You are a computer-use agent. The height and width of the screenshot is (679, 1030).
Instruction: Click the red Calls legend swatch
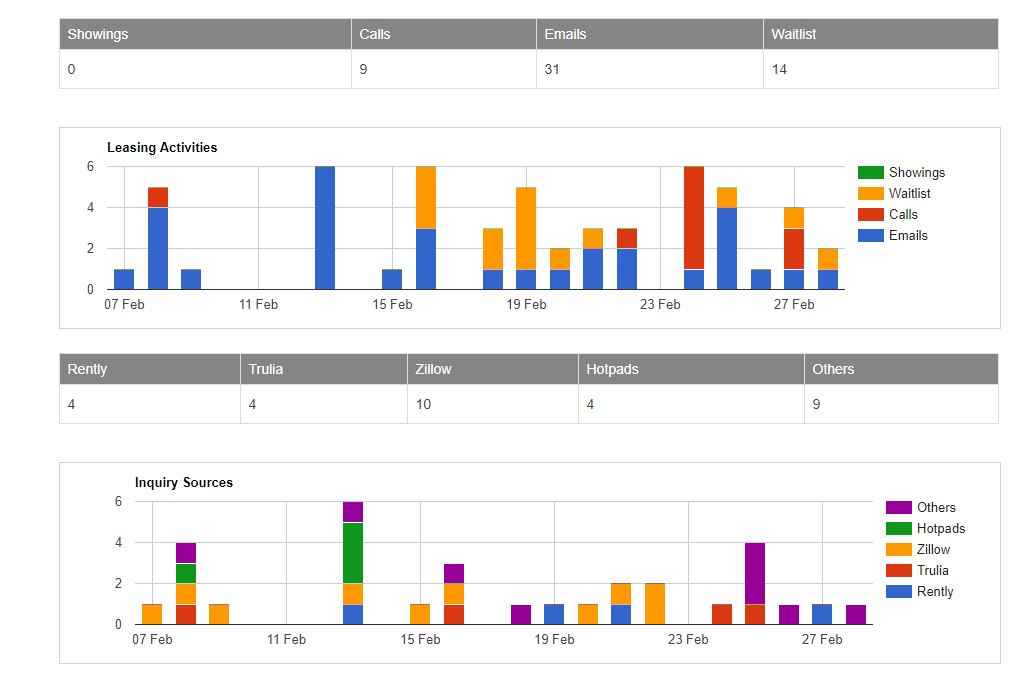point(871,214)
